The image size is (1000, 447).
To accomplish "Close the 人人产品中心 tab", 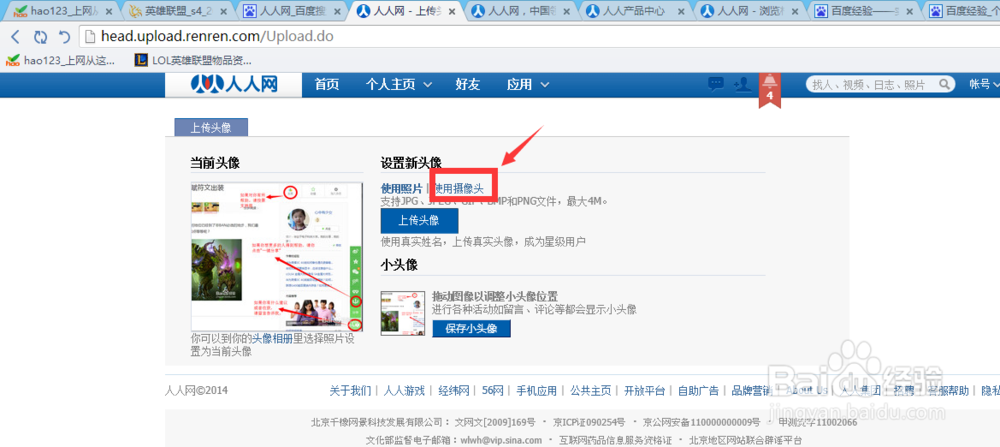I will coord(681,11).
